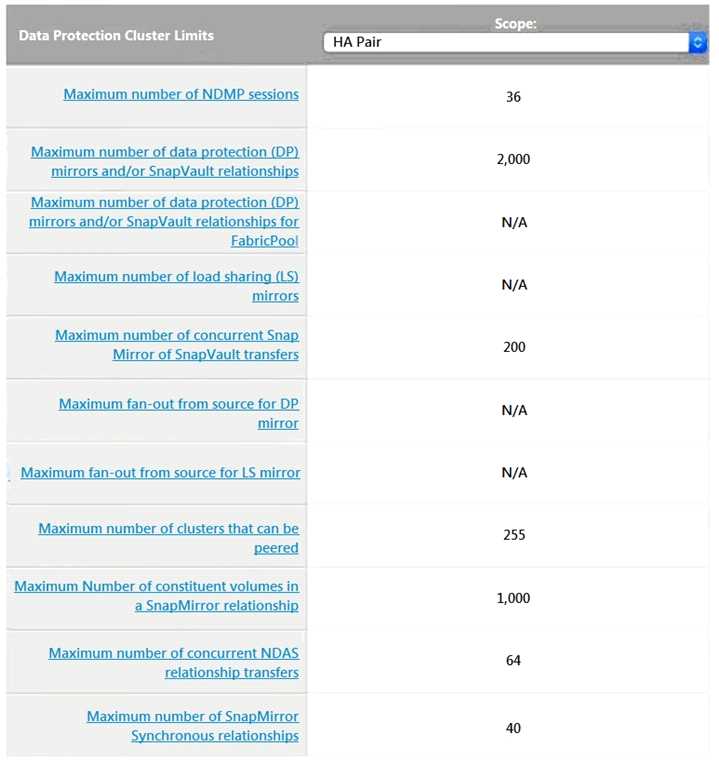Select the NDMP sessions value 36
This screenshot has width=719, height=767.
click(x=513, y=97)
